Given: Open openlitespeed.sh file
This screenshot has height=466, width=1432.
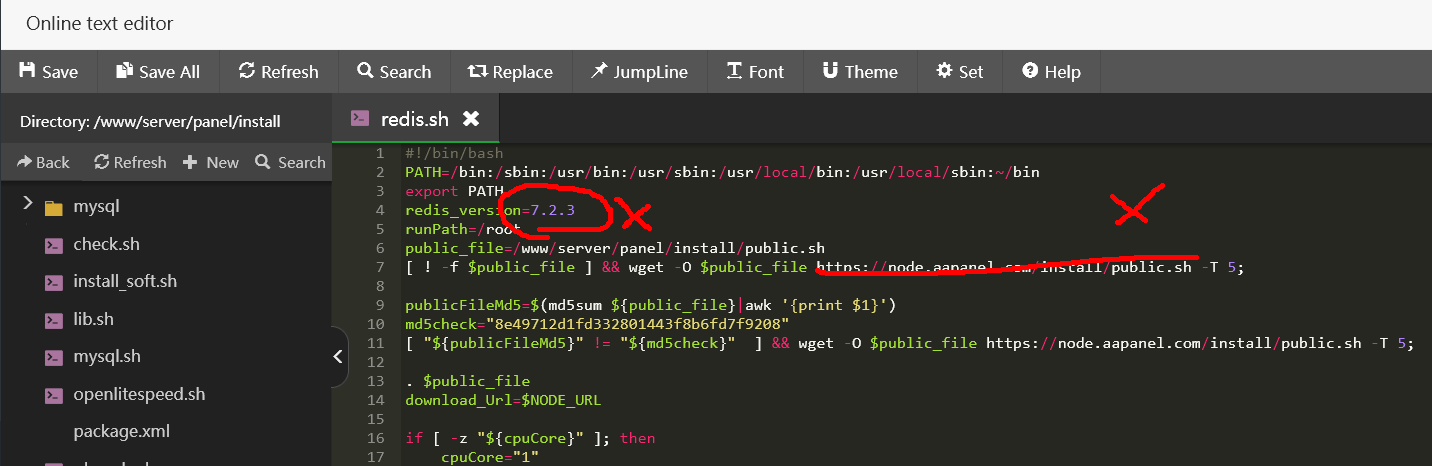Looking at the screenshot, I should 139,394.
